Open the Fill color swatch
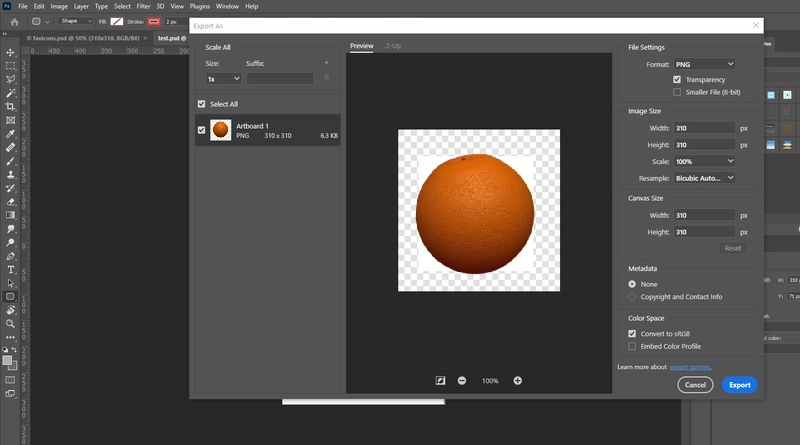The image size is (800, 445). [x=117, y=21]
